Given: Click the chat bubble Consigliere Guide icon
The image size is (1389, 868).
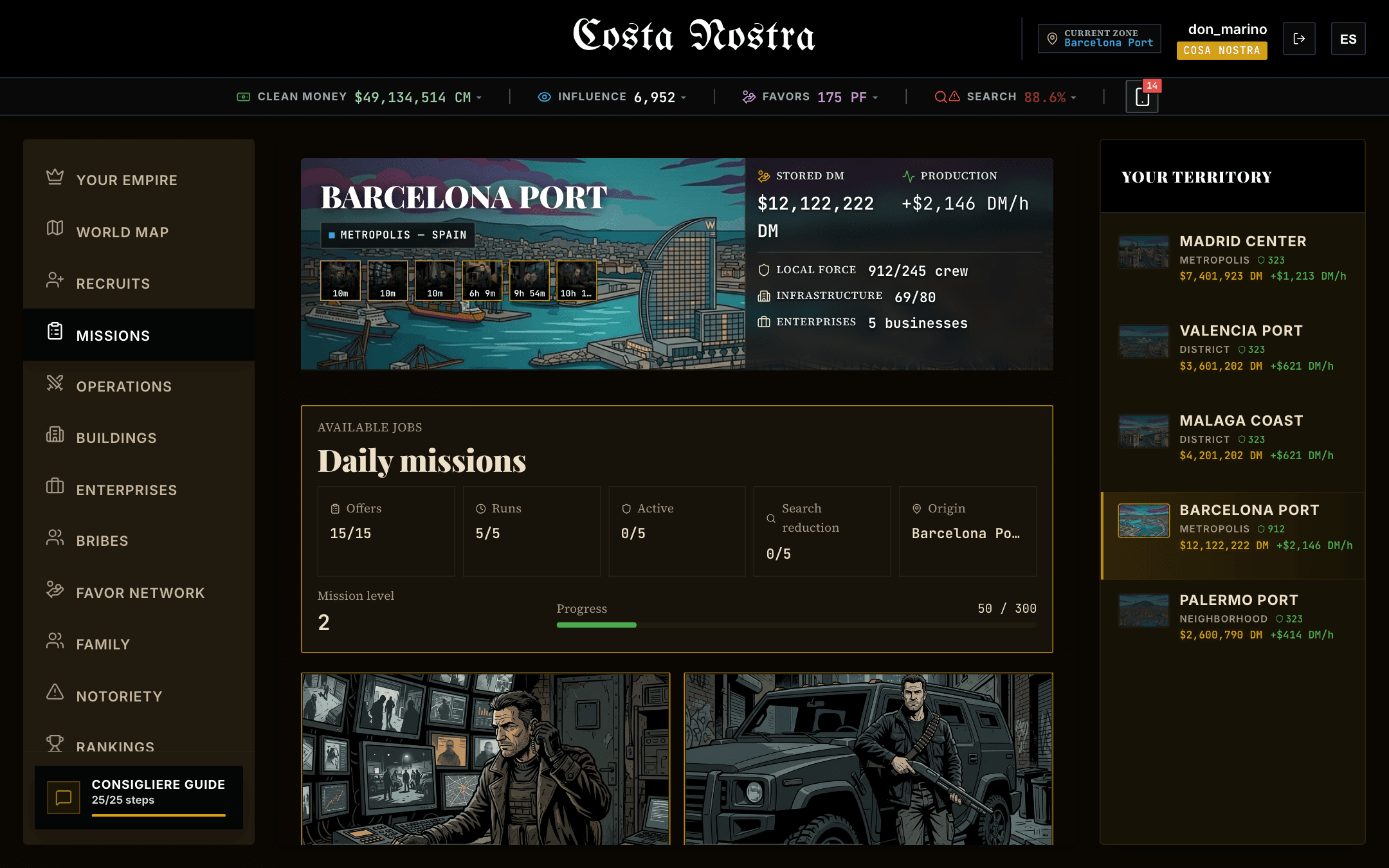Looking at the screenshot, I should coord(64,797).
